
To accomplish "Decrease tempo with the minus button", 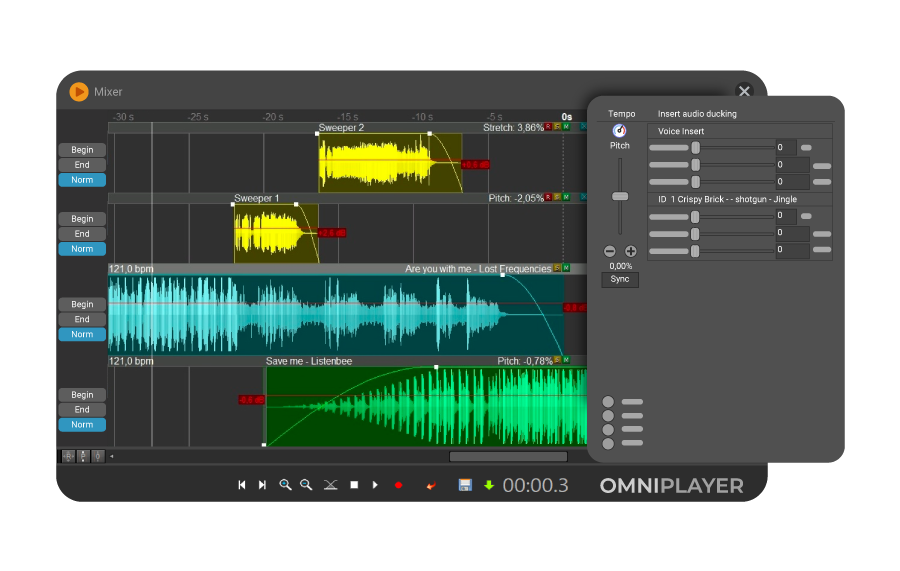I will tap(610, 251).
